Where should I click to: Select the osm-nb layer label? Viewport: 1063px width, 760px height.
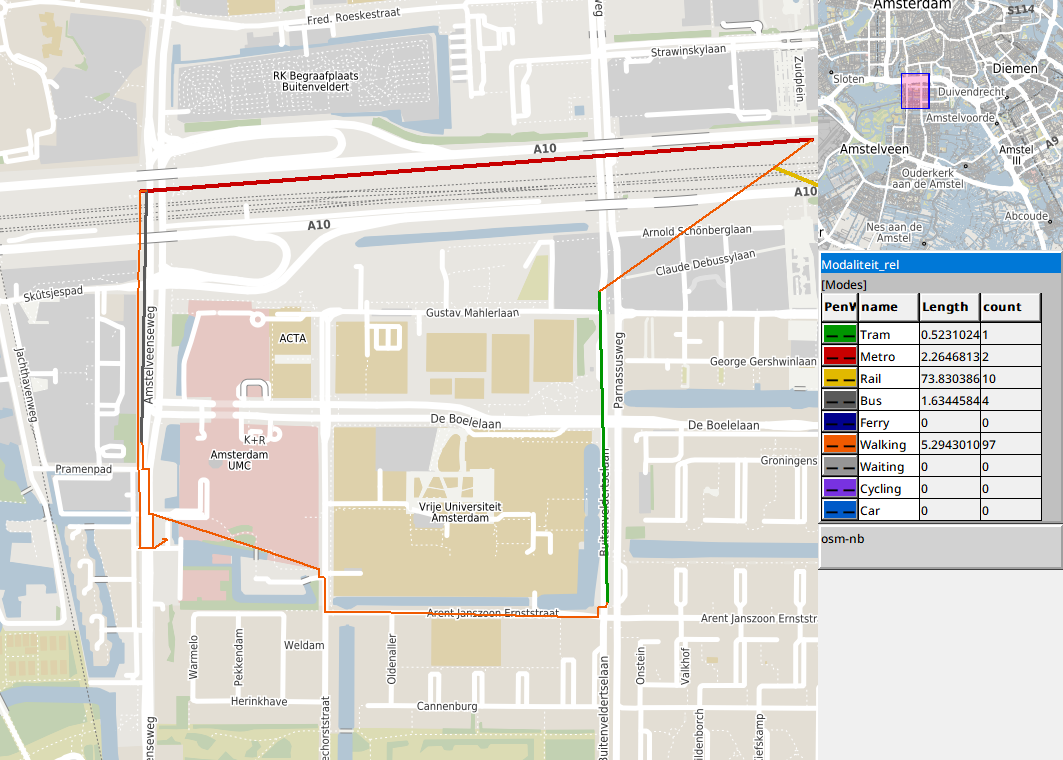pyautogui.click(x=843, y=539)
